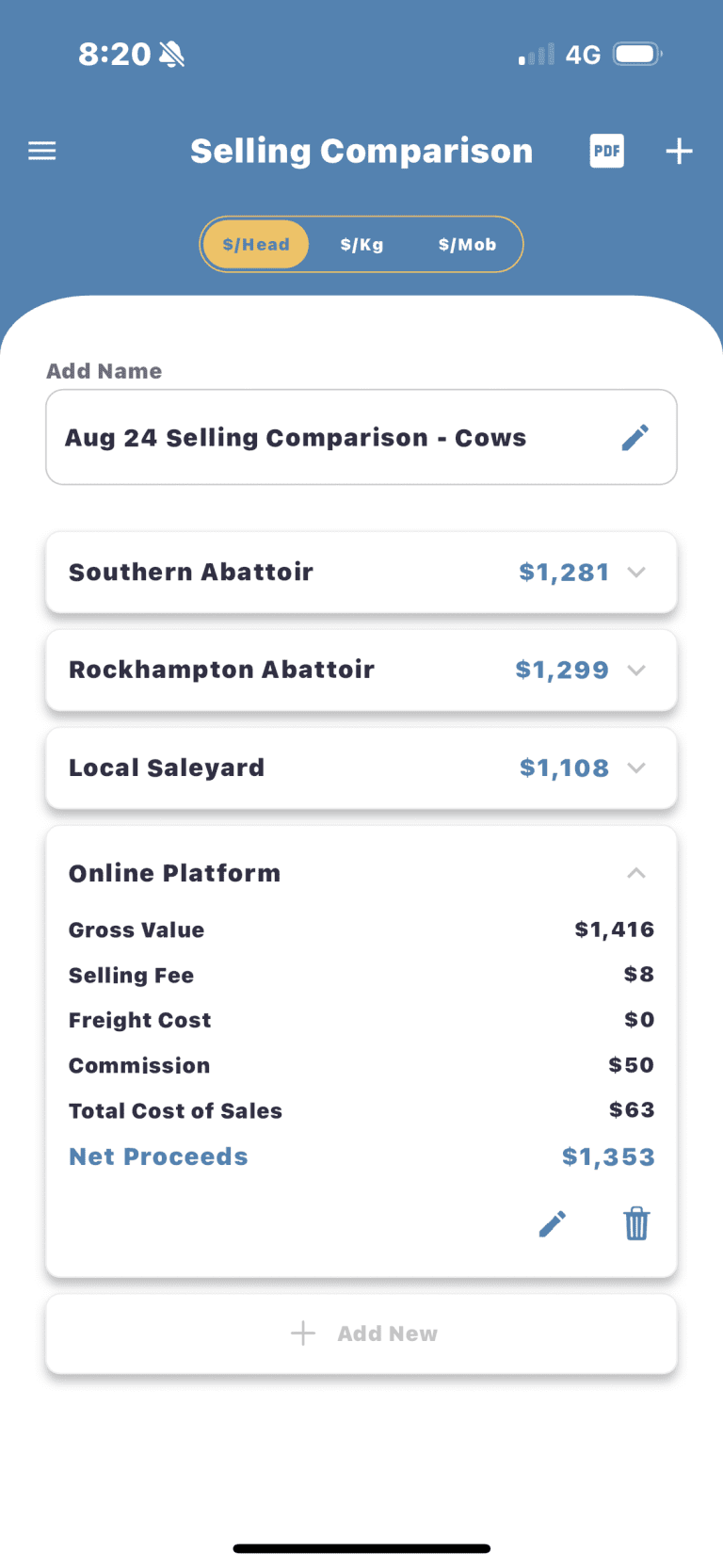
Task: Collapse the Online Platform section
Action: [x=636, y=873]
